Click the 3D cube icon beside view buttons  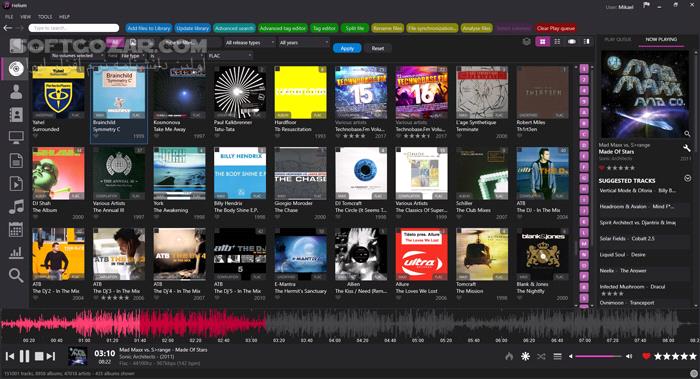(x=527, y=42)
